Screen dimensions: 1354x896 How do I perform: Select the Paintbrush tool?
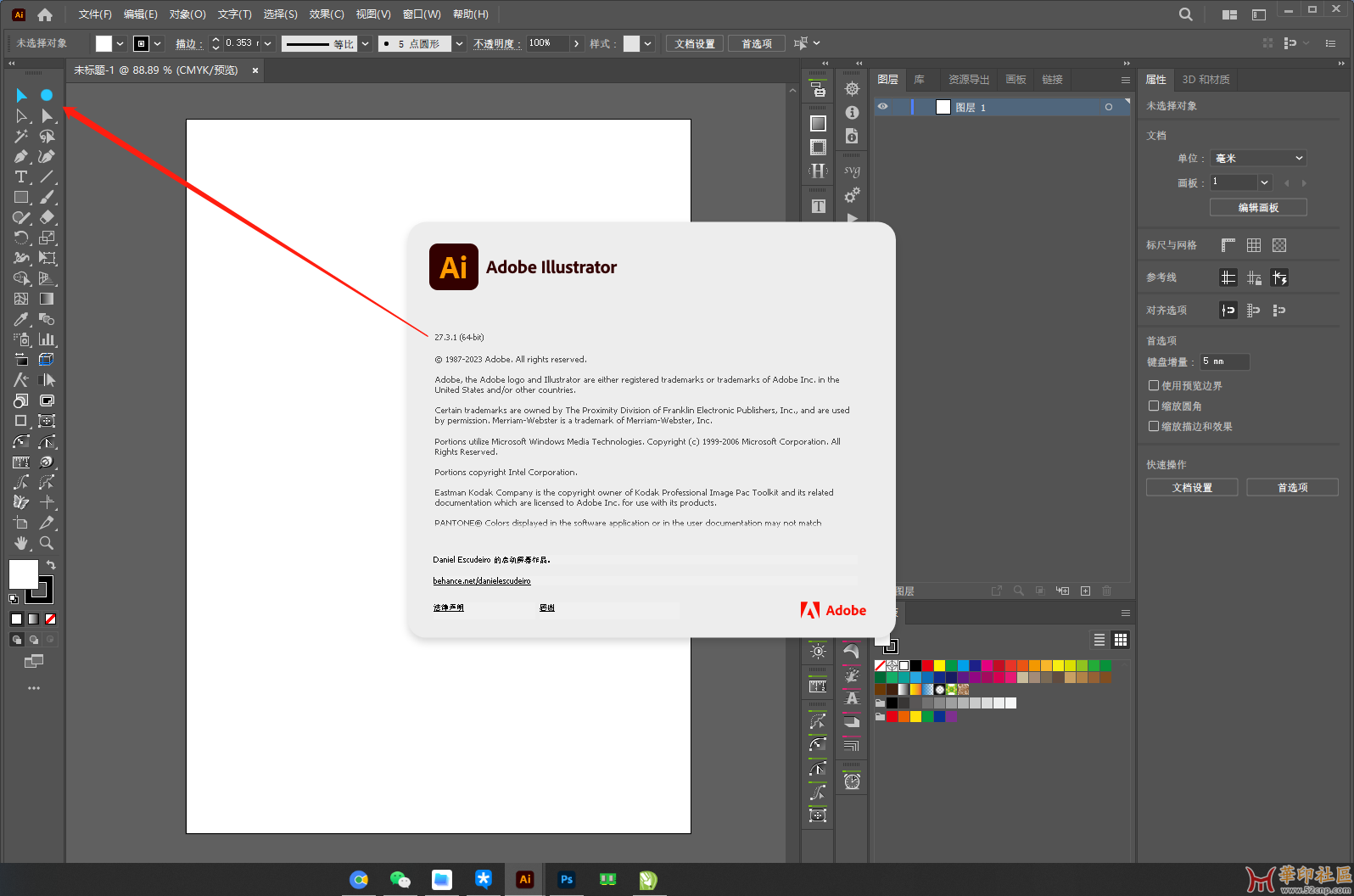(x=47, y=197)
